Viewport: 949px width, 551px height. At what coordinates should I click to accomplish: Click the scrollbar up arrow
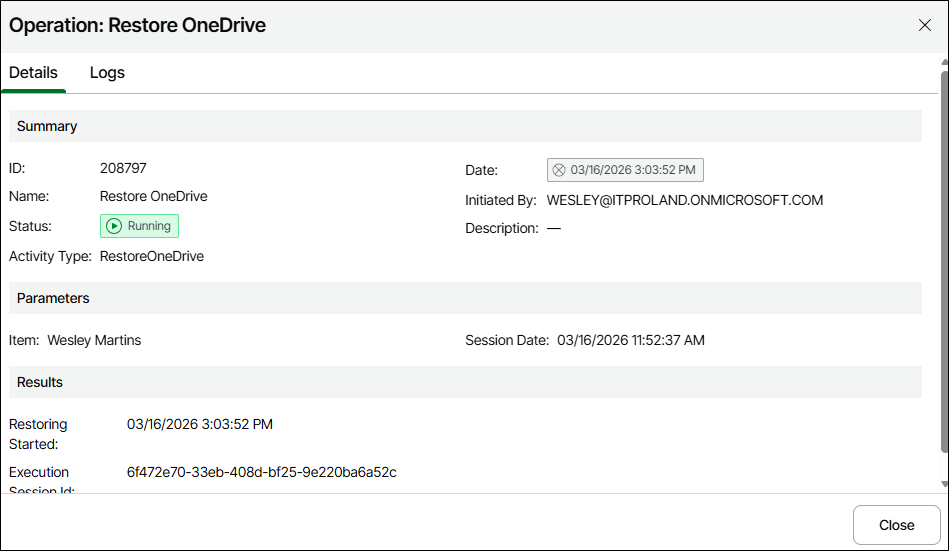(944, 62)
